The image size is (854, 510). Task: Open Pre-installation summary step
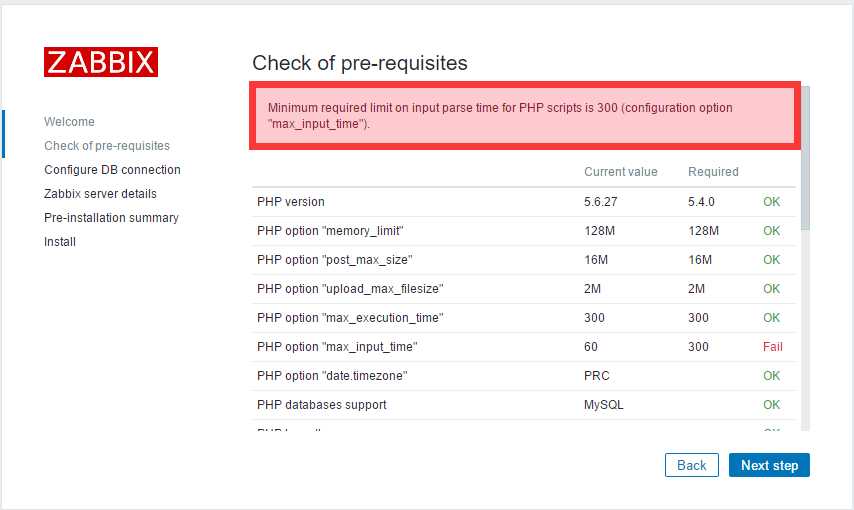111,217
